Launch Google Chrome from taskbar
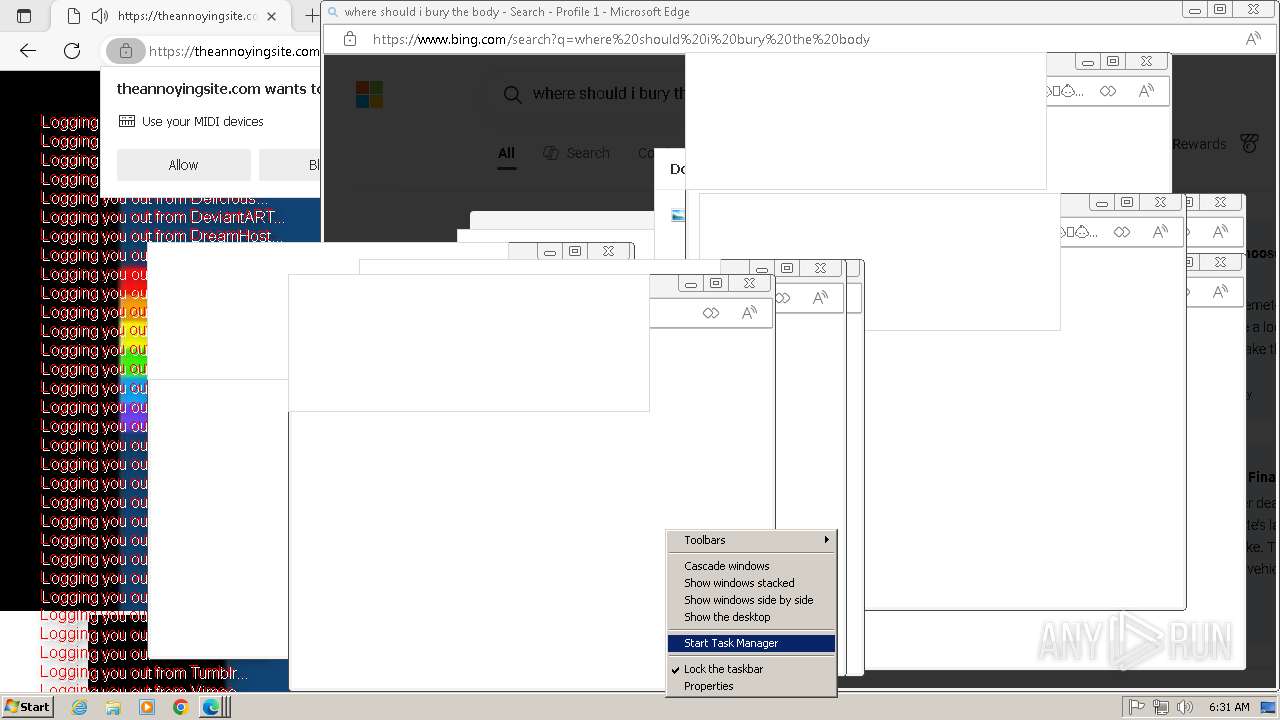This screenshot has width=1280, height=720. [181, 707]
